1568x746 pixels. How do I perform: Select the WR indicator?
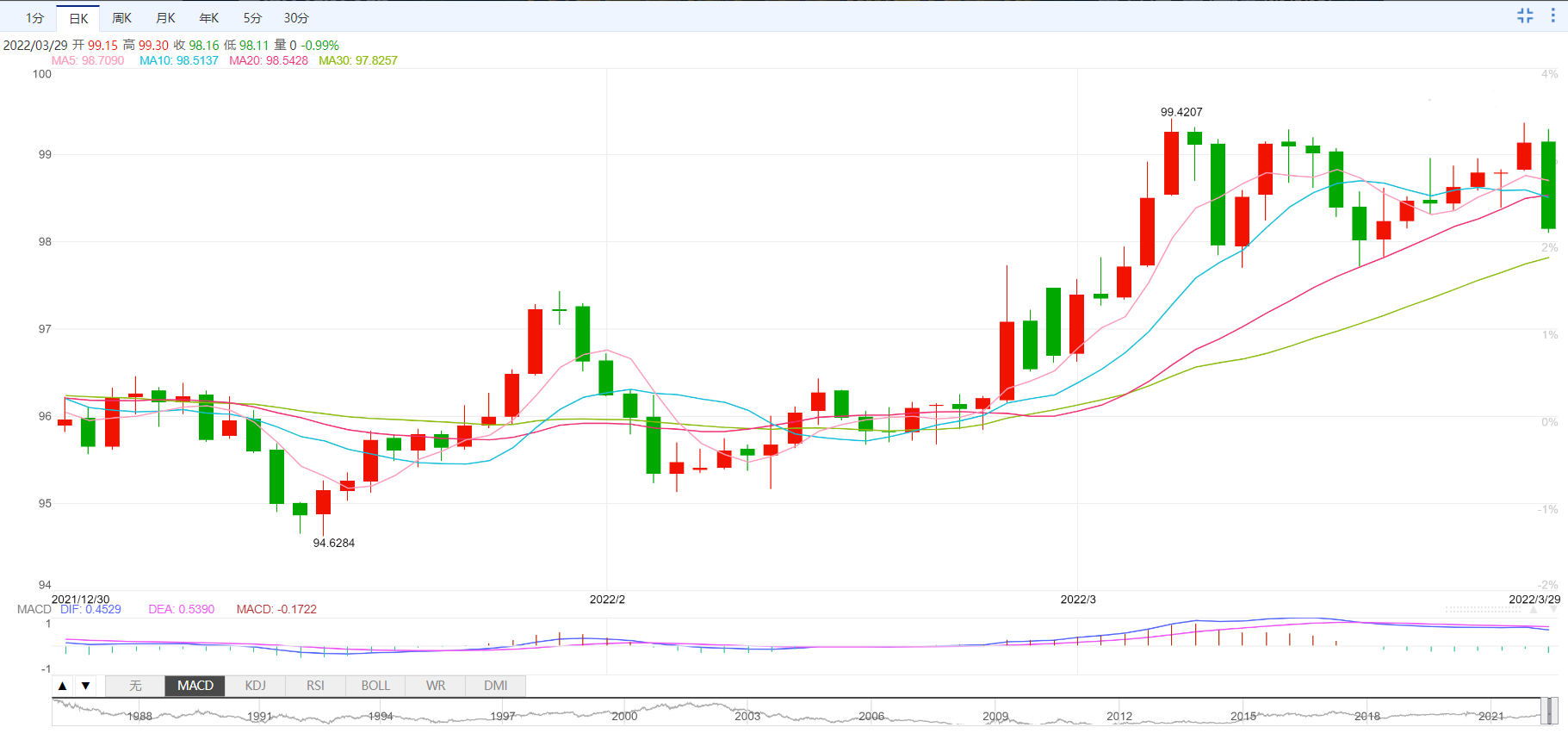click(436, 686)
